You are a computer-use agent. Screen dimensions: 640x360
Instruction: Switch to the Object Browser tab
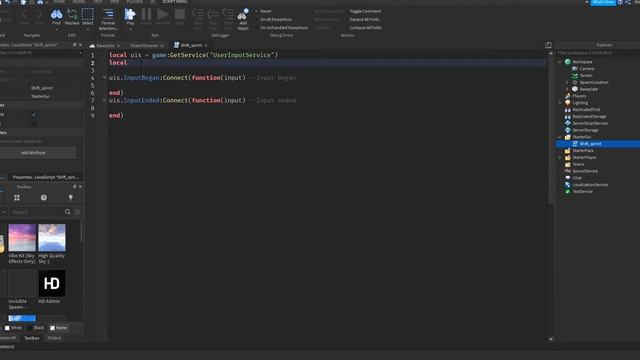[144, 45]
